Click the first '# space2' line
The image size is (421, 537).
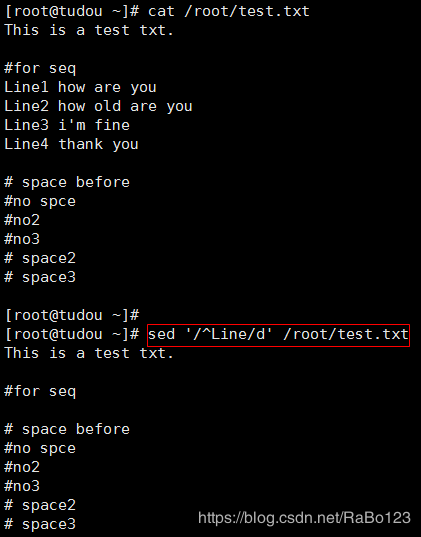tap(40, 258)
